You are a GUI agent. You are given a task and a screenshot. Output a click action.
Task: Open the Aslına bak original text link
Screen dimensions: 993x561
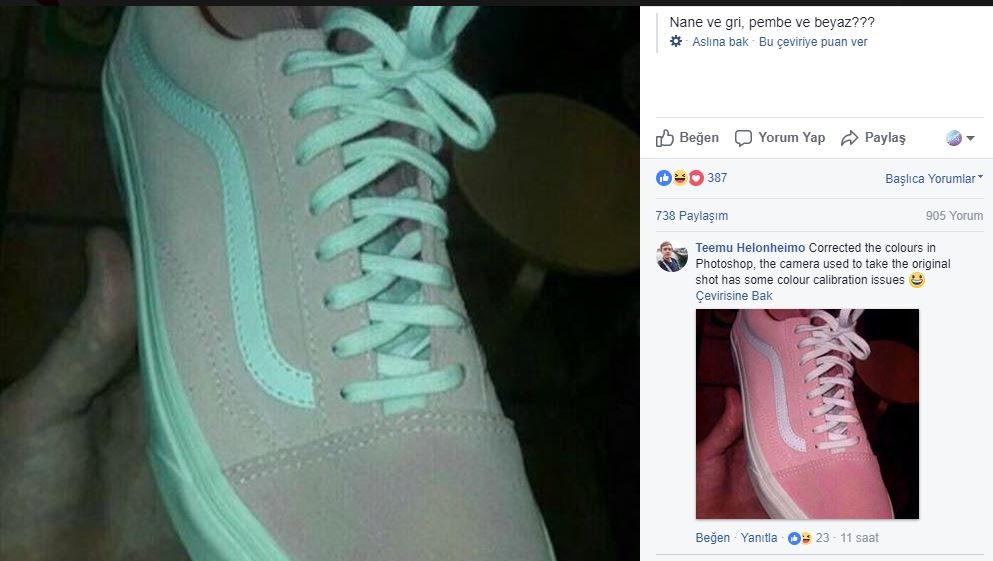click(x=720, y=42)
